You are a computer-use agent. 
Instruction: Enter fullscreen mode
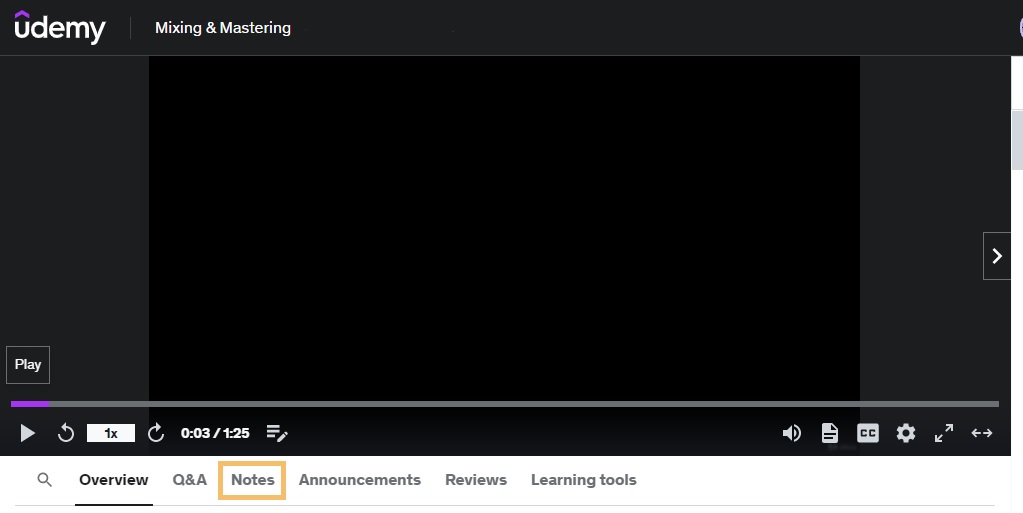(x=943, y=433)
